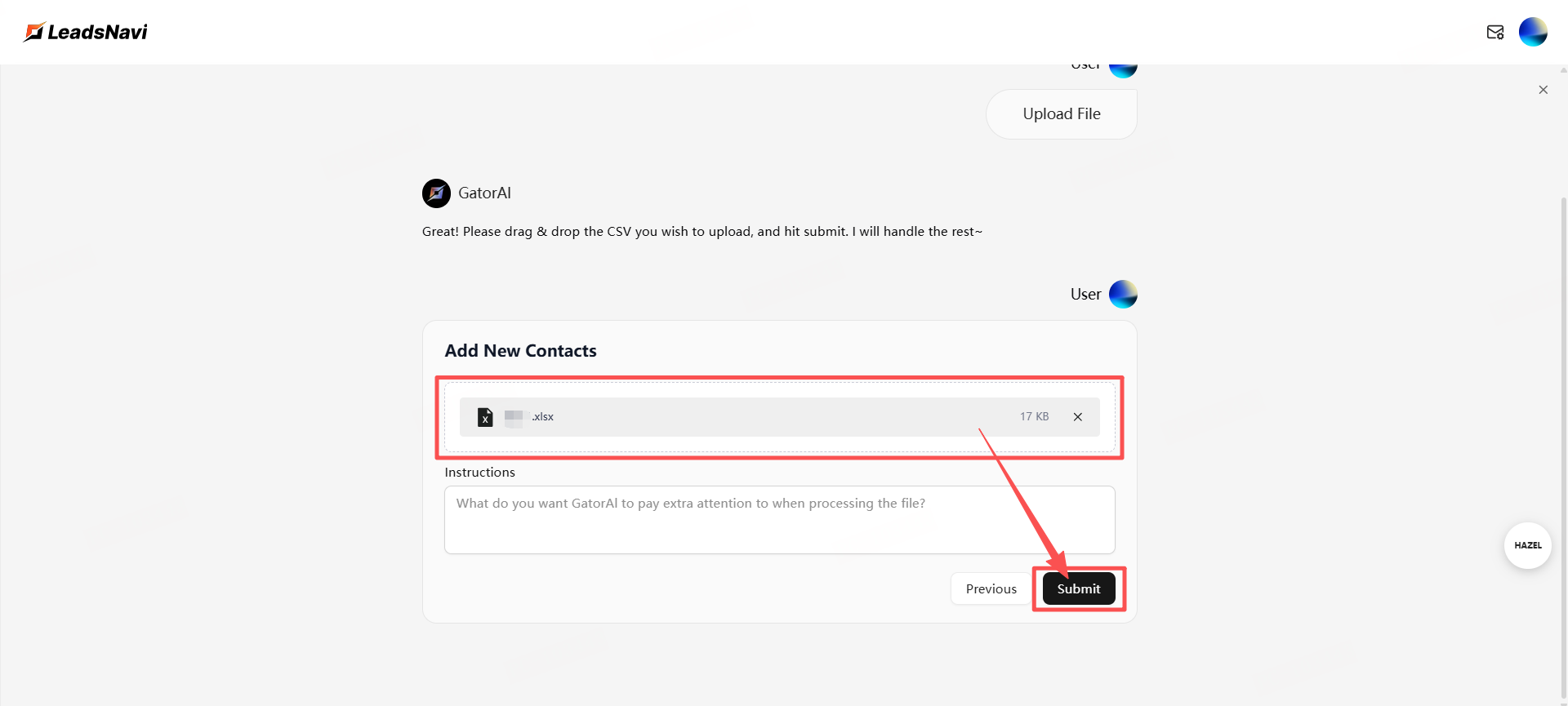1568x706 pixels.
Task: Open the profile avatar in the header
Action: pos(1532,32)
